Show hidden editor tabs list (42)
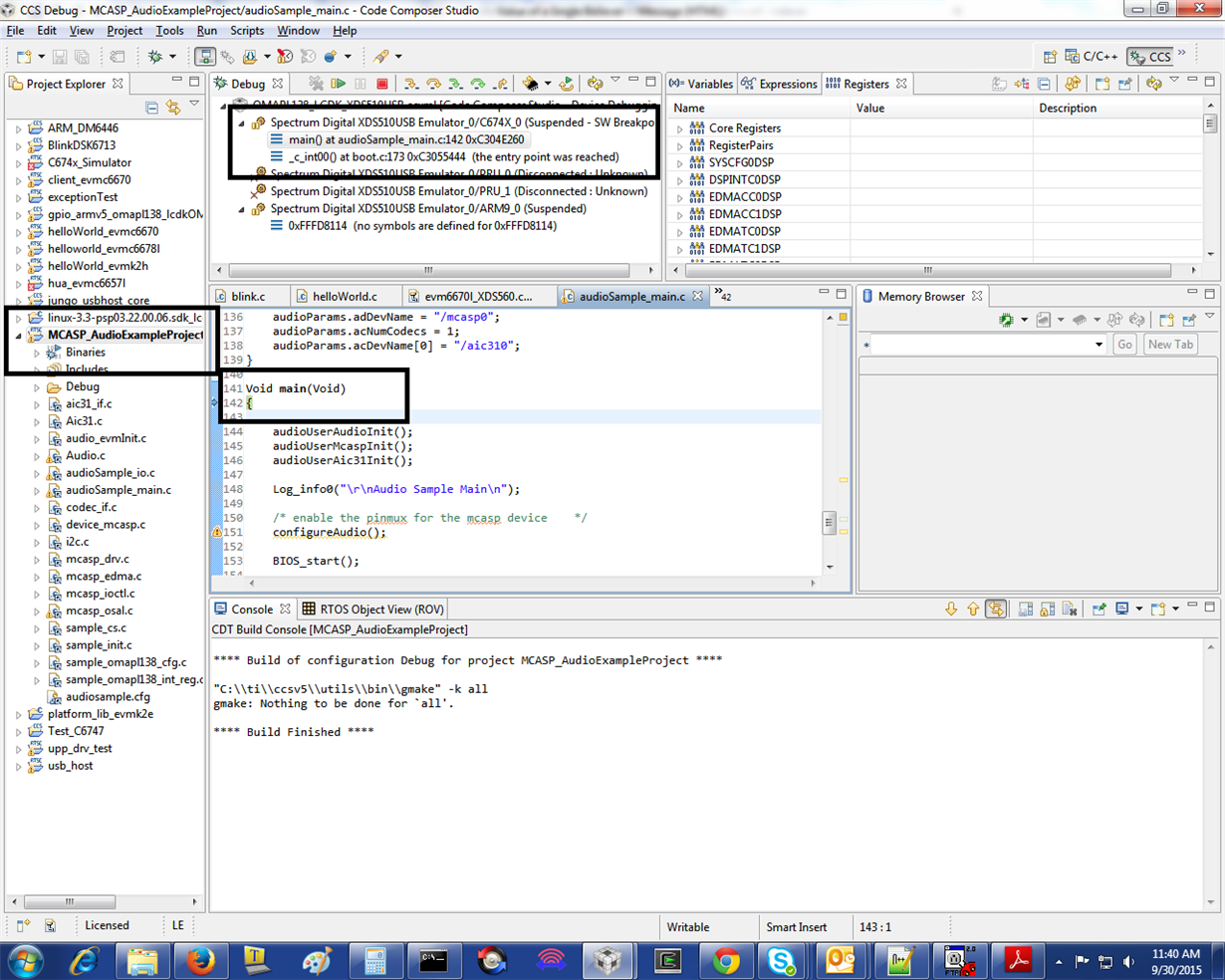Image resolution: width=1225 pixels, height=980 pixels. click(x=723, y=296)
